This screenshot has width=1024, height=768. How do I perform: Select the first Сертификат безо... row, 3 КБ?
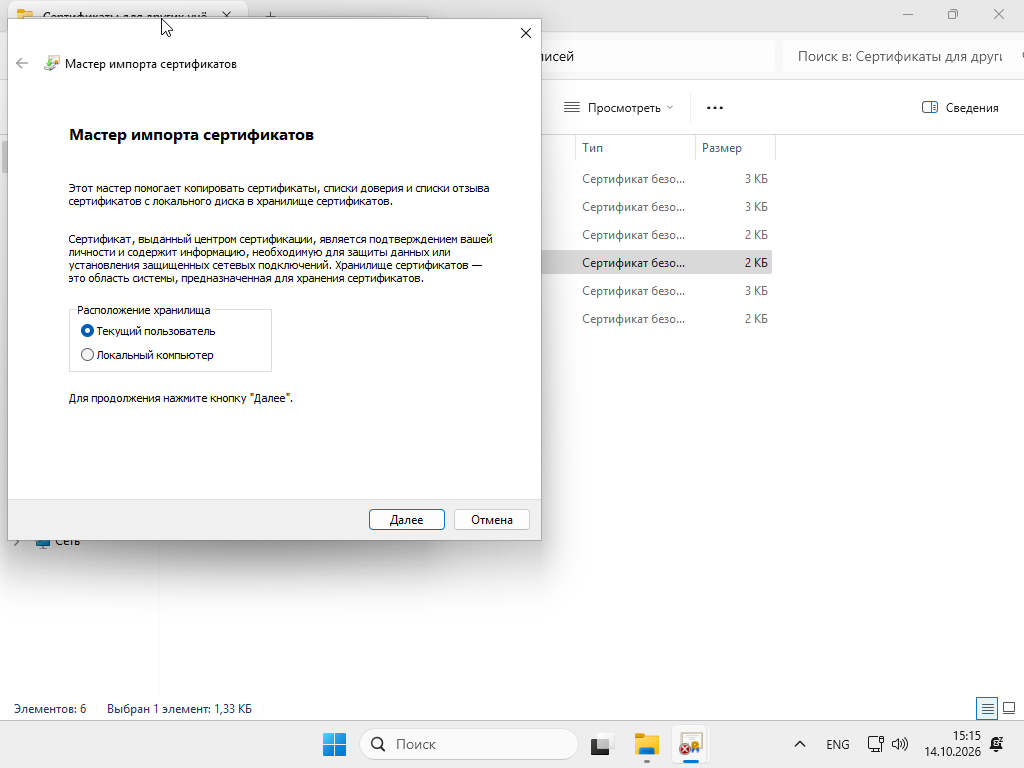(656, 179)
